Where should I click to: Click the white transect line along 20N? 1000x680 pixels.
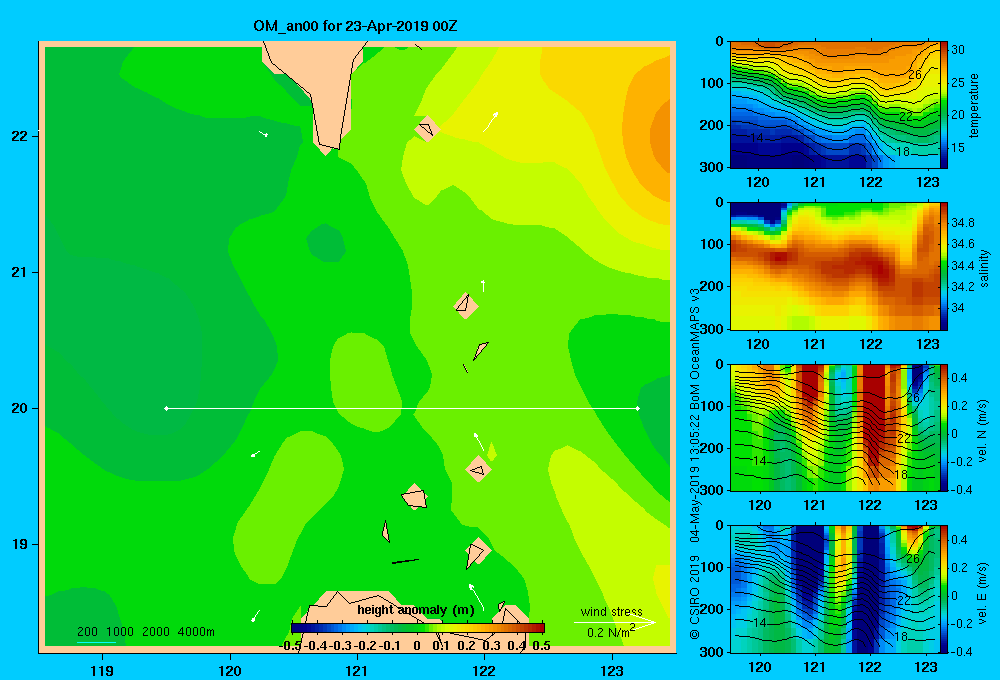click(402, 408)
